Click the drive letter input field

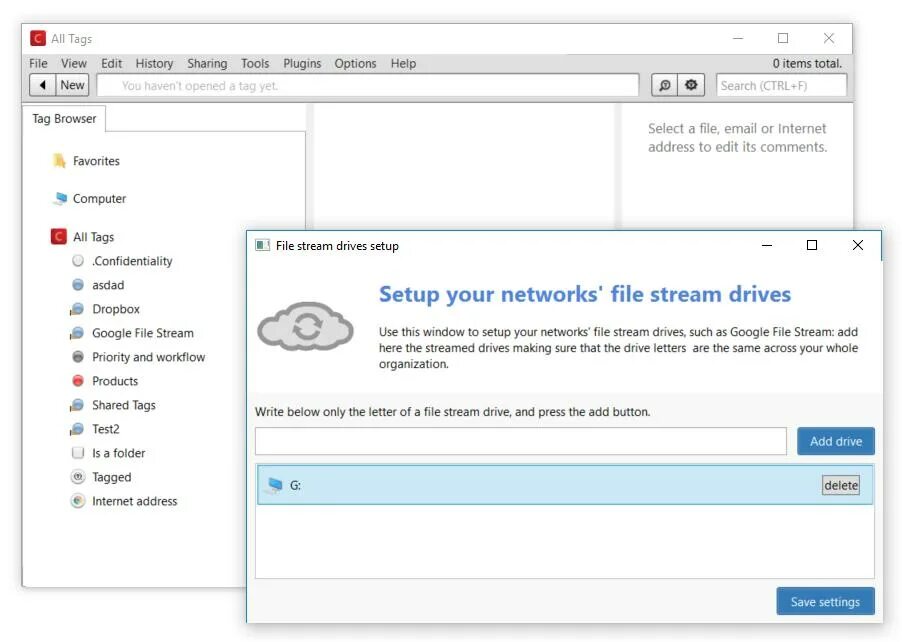click(521, 441)
